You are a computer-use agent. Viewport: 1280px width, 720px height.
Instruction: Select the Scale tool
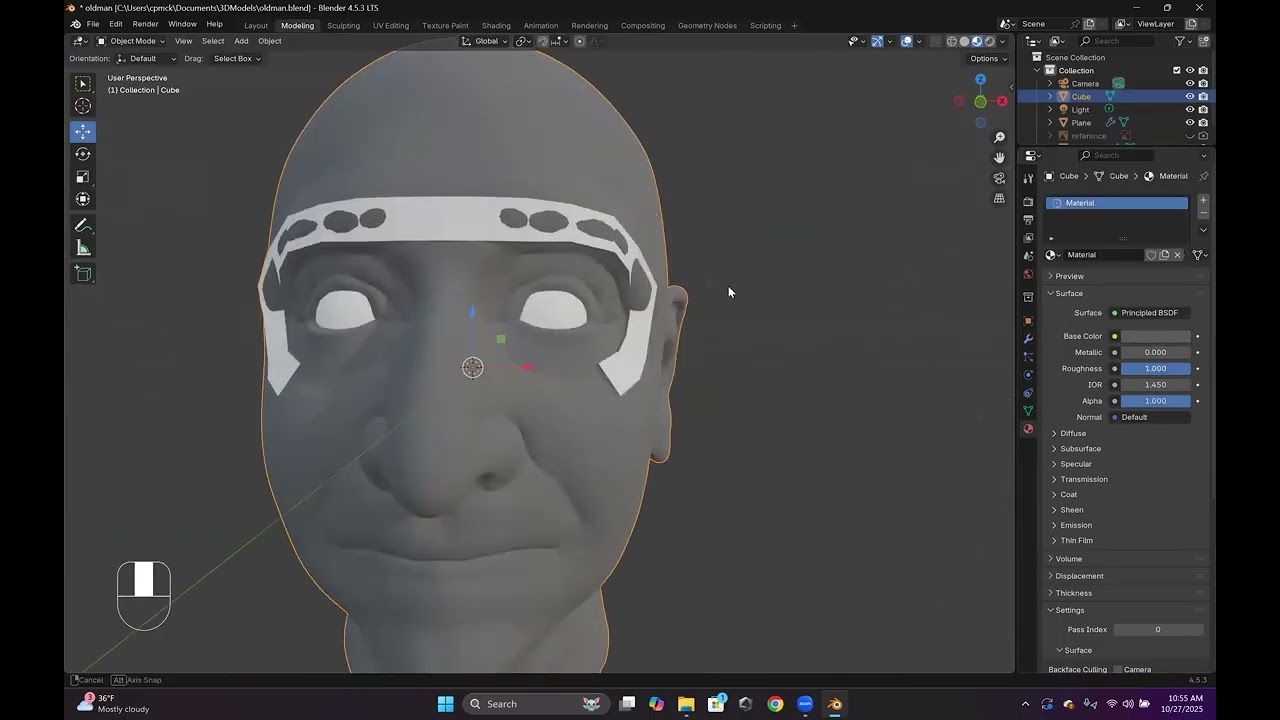[x=83, y=176]
